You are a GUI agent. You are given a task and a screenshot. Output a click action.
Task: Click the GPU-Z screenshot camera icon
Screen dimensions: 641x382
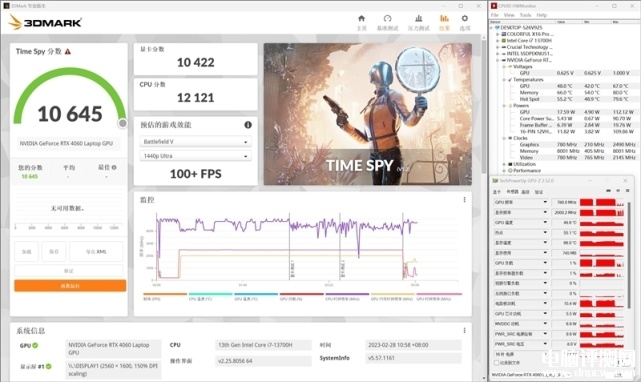[x=608, y=191]
